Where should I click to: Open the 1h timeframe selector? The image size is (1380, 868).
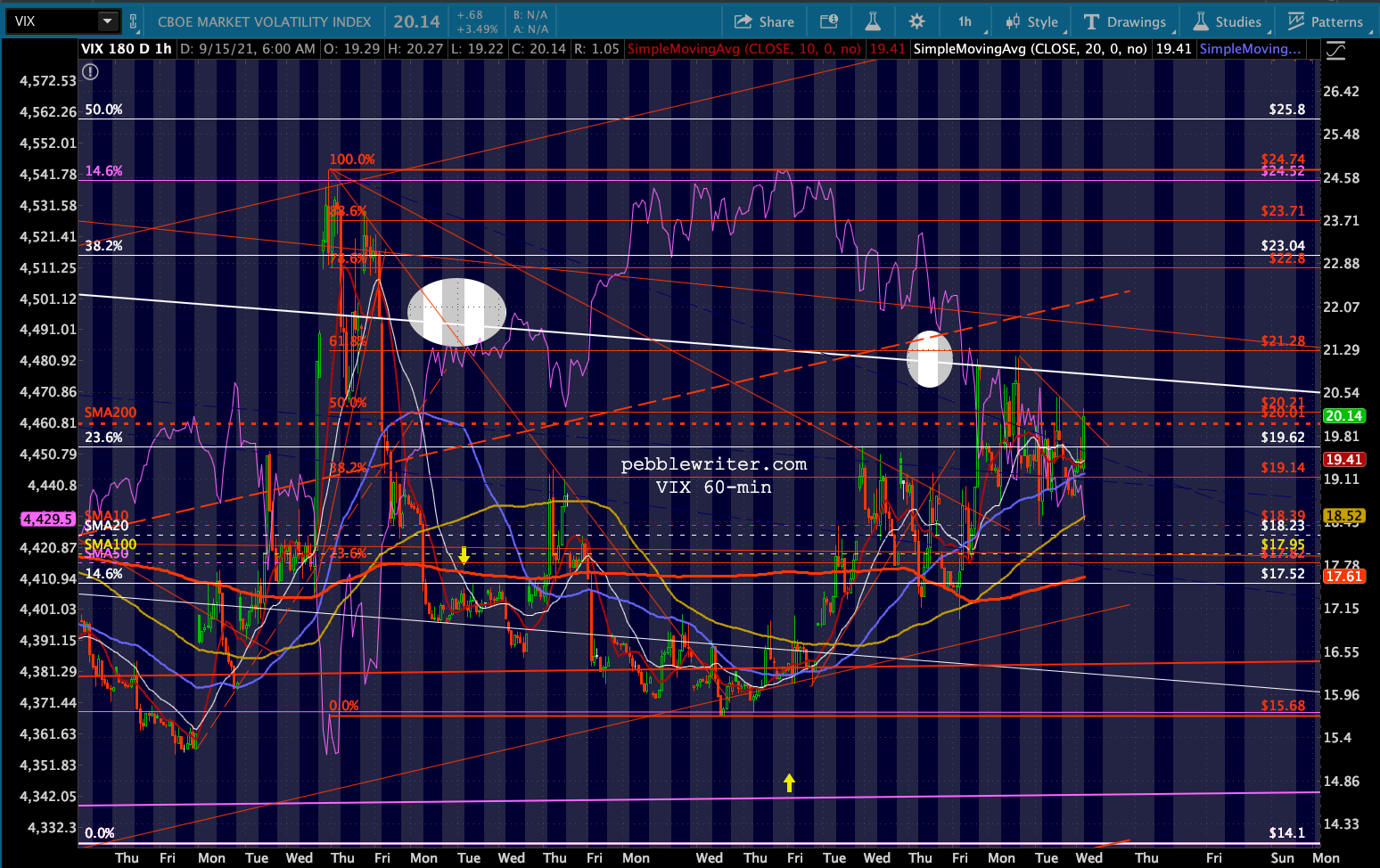[965, 21]
